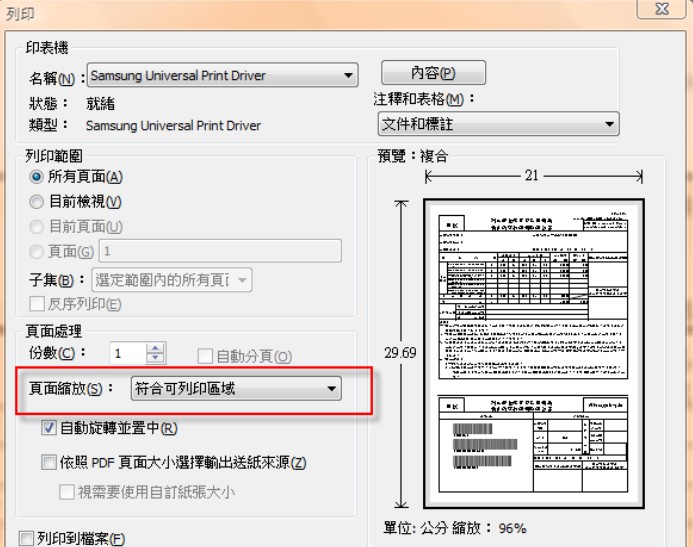Toggle the 反序列印 checkbox
The image size is (693, 547).
click(37, 305)
